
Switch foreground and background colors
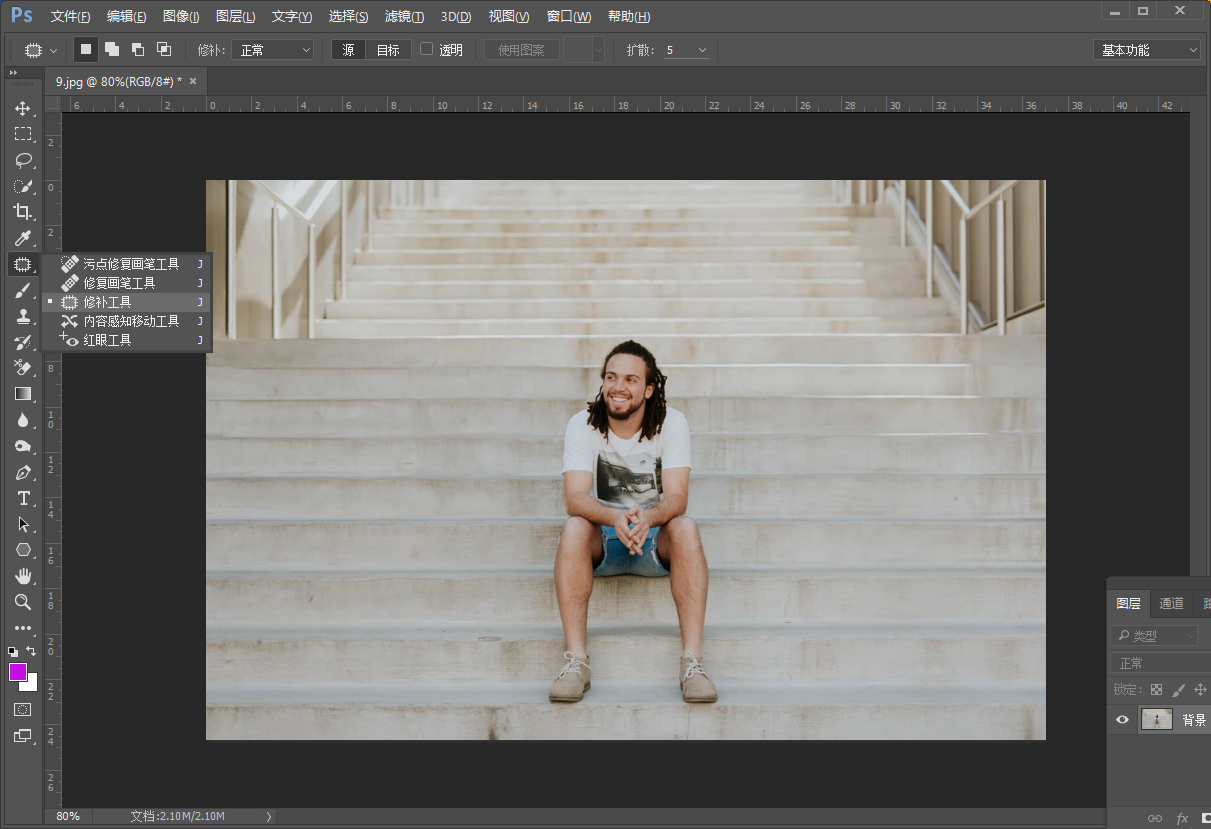click(31, 651)
